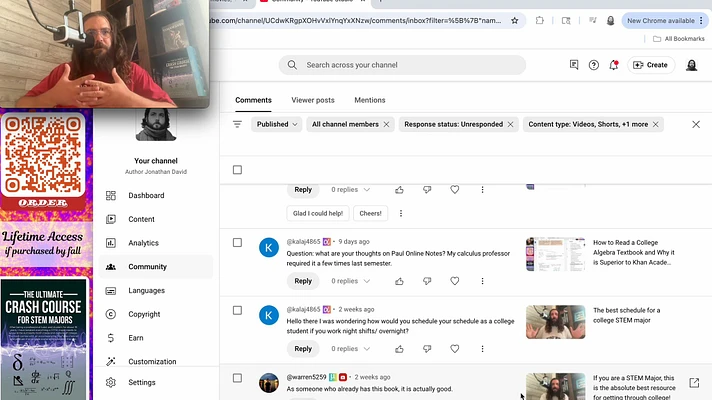Open the feedback icon beside help

[574, 65]
